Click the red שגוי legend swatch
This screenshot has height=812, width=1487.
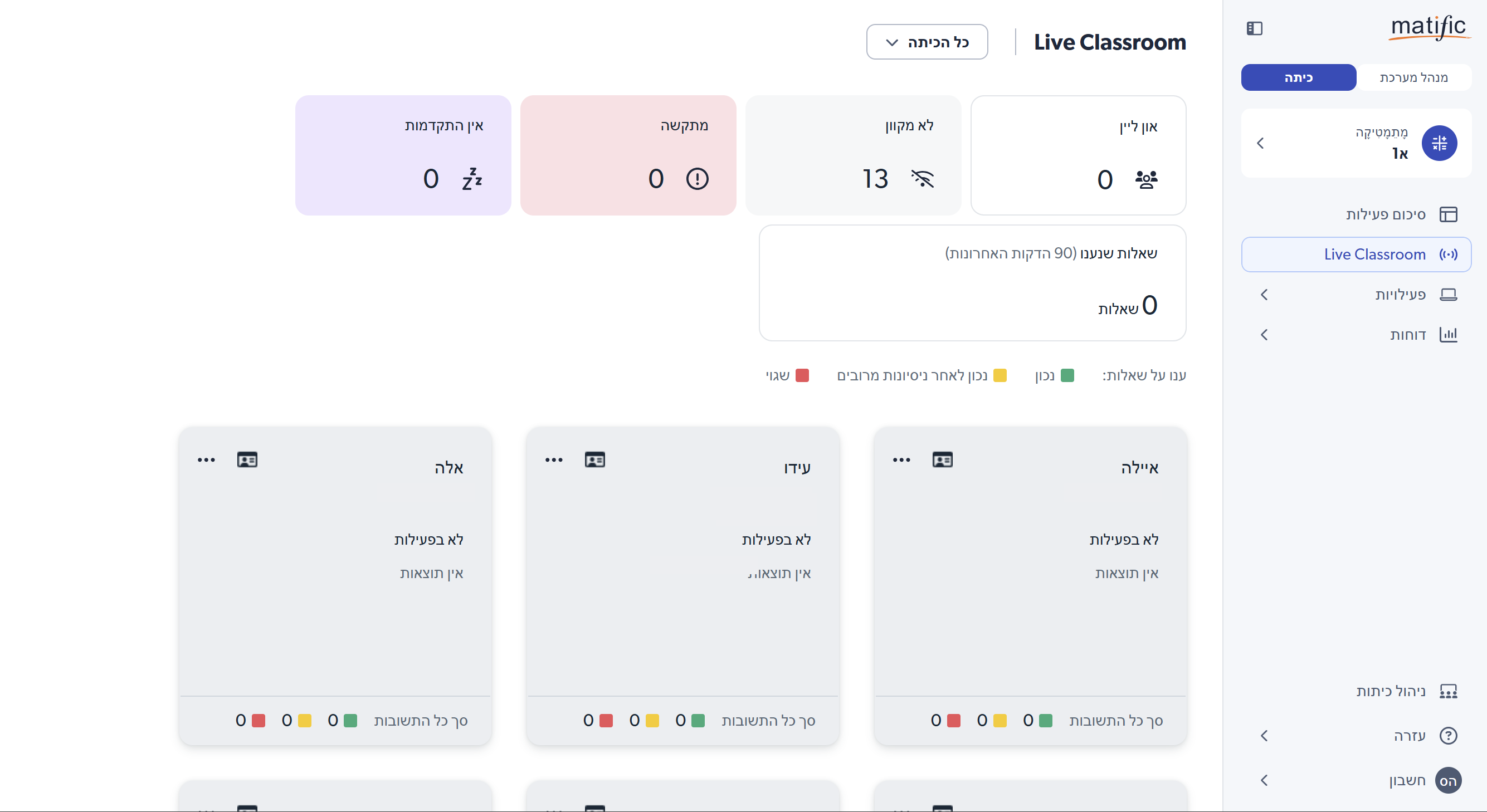click(x=802, y=376)
